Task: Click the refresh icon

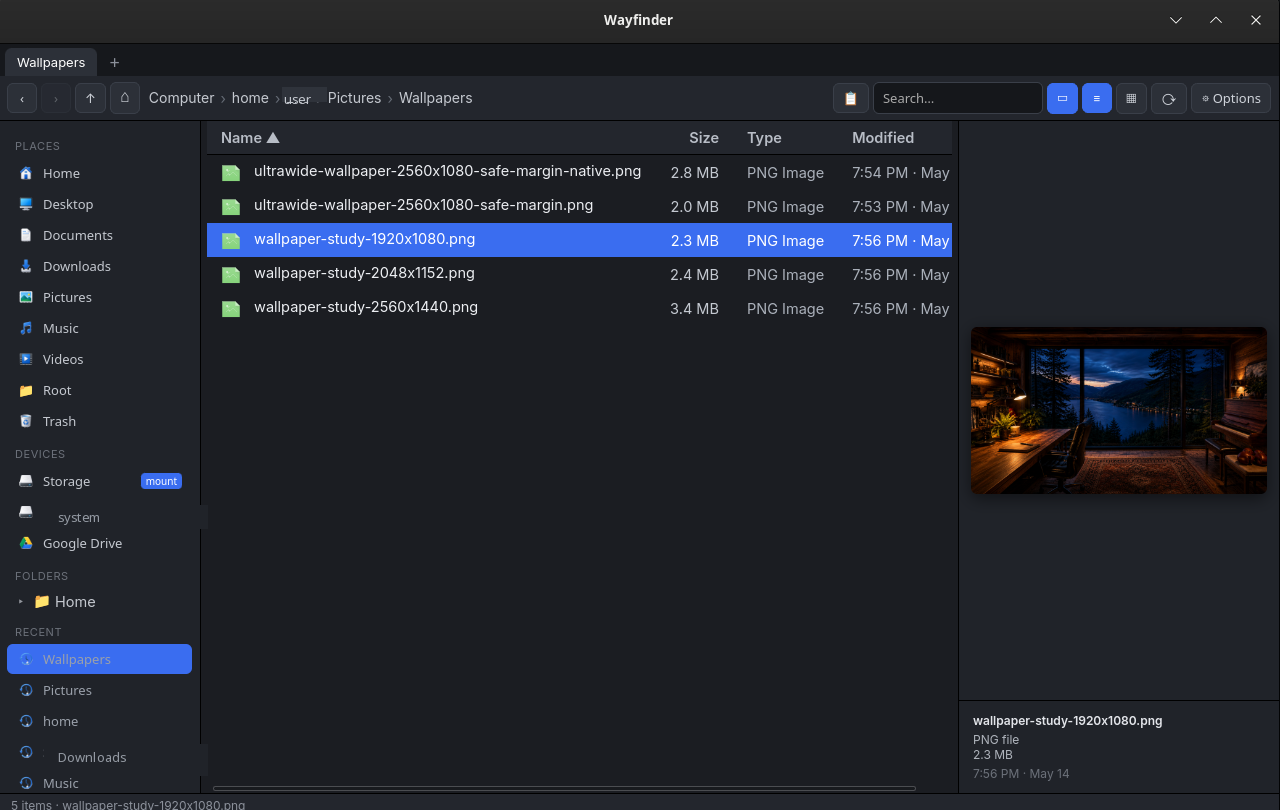Action: click(x=1168, y=98)
